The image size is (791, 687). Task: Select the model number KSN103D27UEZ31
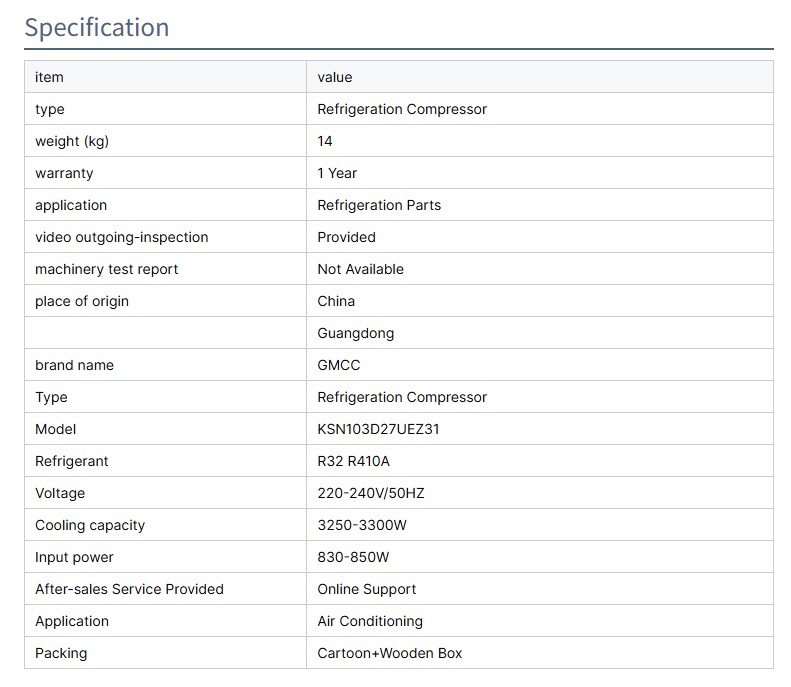point(378,429)
